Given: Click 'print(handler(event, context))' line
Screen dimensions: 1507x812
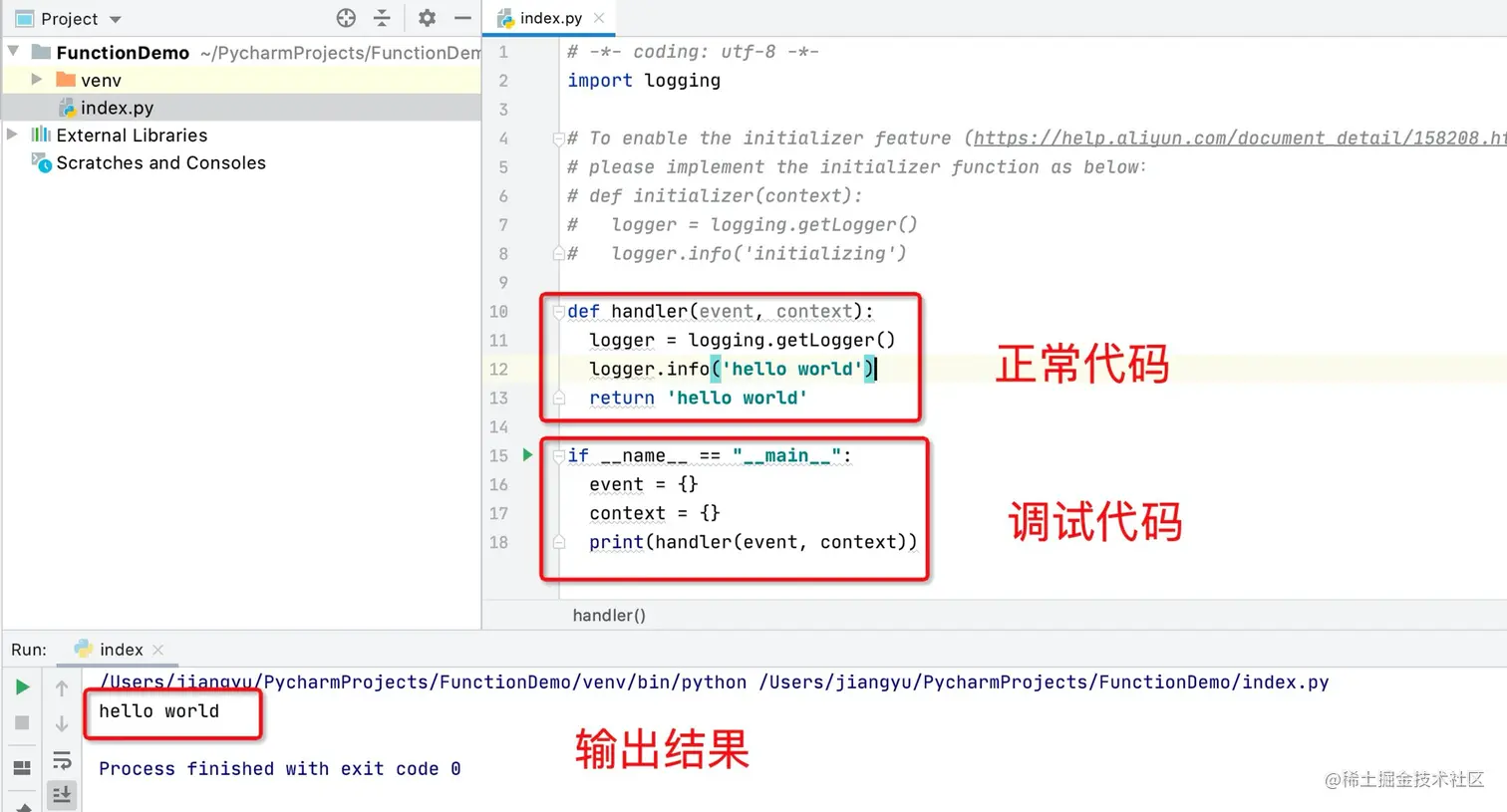Looking at the screenshot, I should [753, 542].
